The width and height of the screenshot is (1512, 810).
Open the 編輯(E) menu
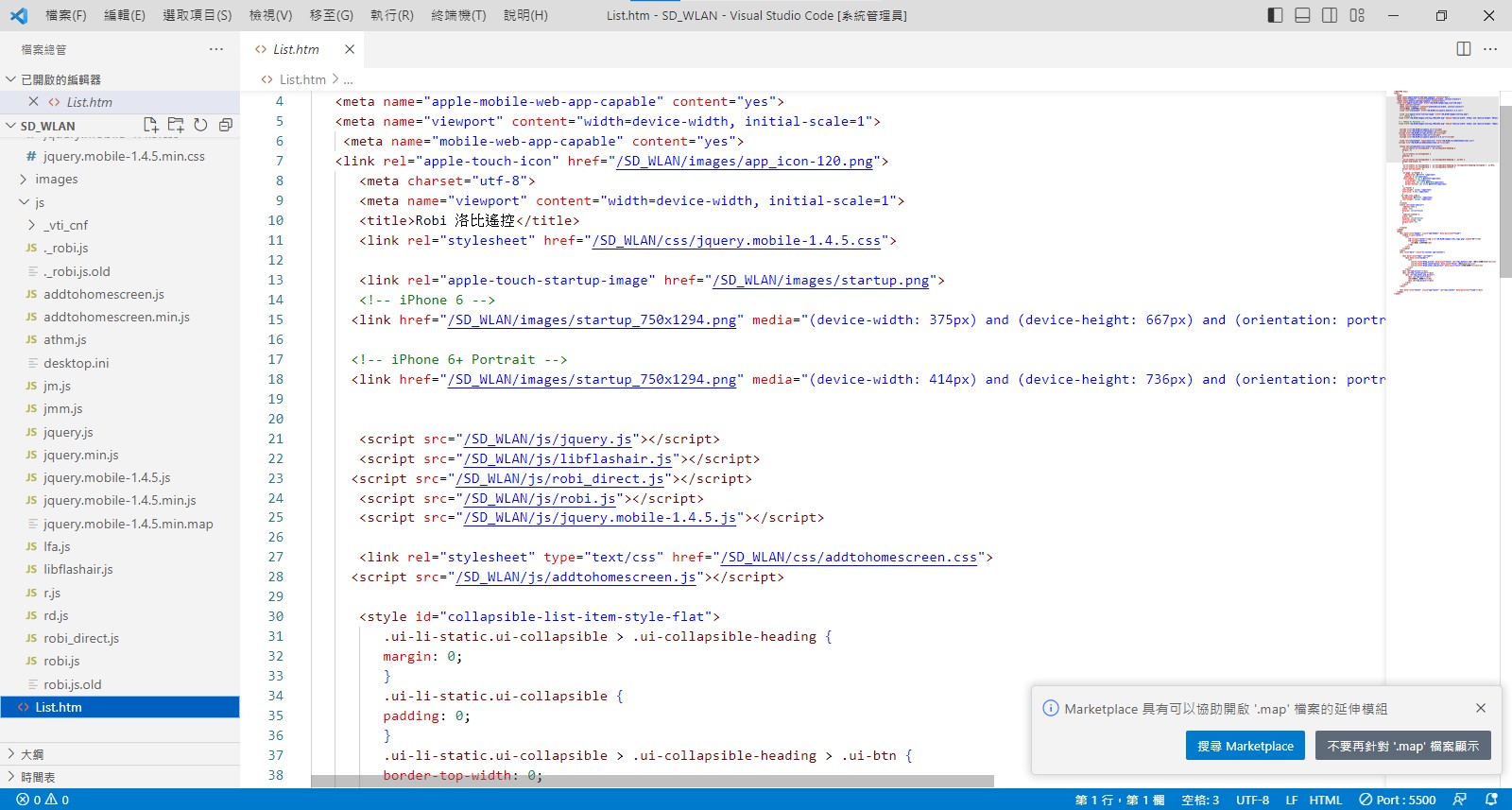(x=124, y=15)
